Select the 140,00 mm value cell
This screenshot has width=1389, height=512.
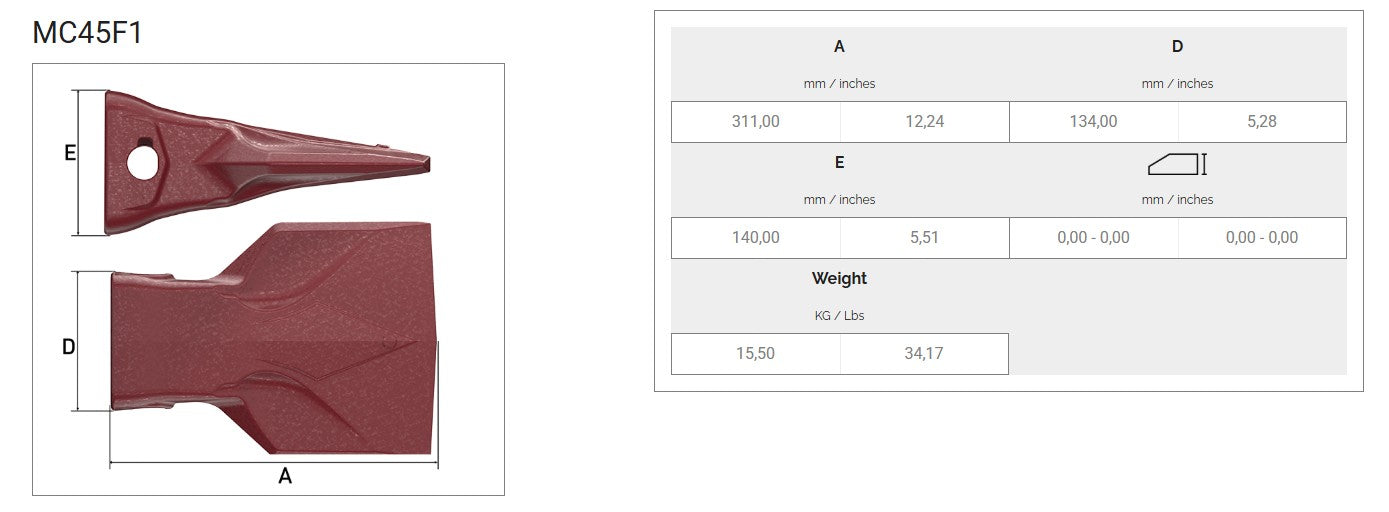(x=756, y=238)
